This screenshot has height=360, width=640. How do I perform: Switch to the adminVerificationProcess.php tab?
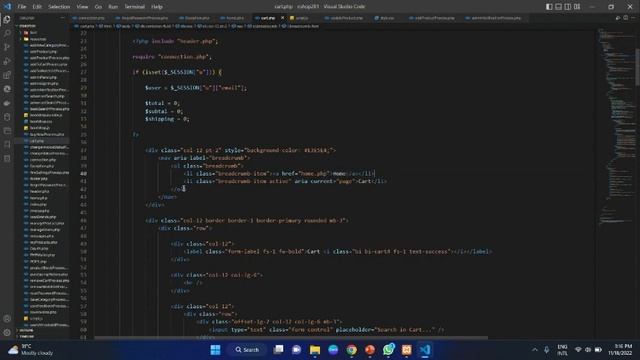[x=495, y=18]
